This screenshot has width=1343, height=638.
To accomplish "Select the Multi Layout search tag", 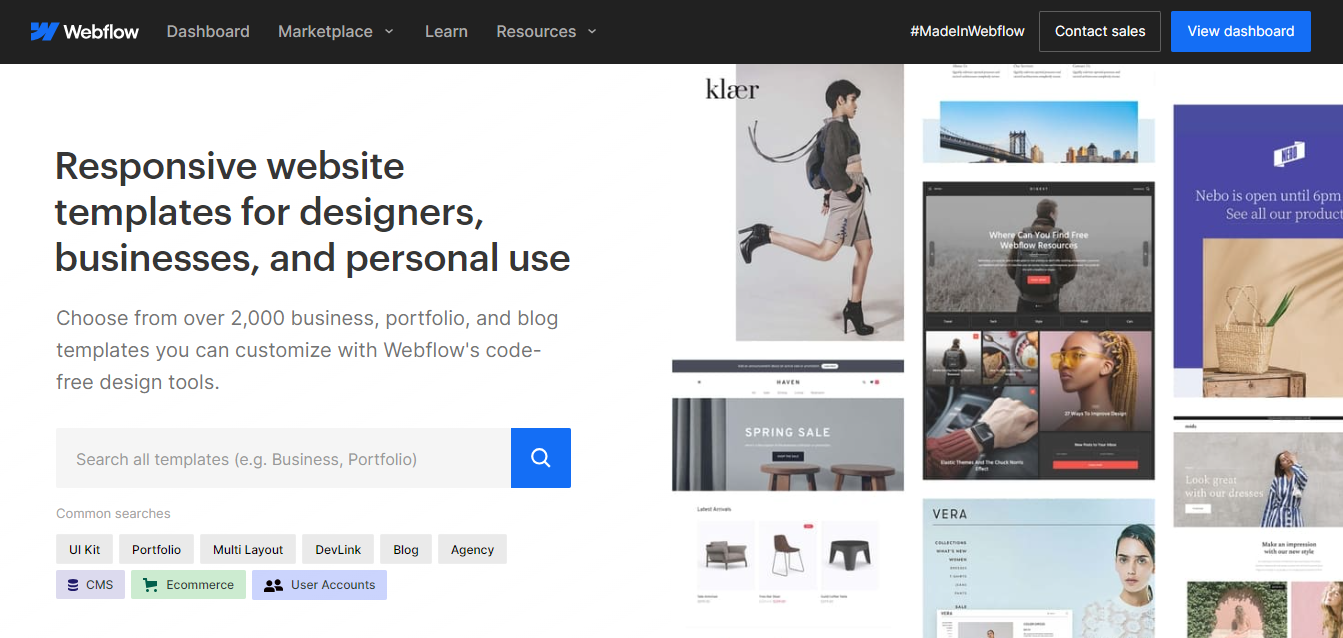I will (248, 549).
